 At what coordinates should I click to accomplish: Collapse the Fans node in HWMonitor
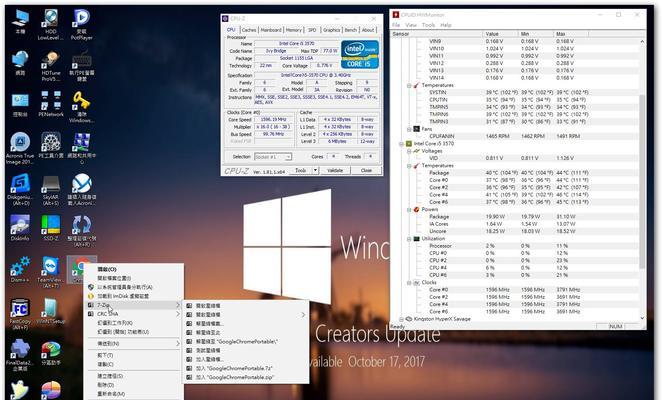pos(409,129)
